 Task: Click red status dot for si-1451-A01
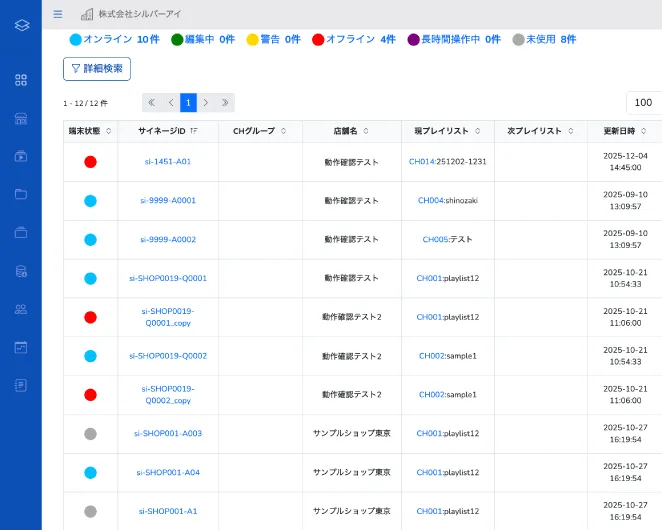pos(90,161)
